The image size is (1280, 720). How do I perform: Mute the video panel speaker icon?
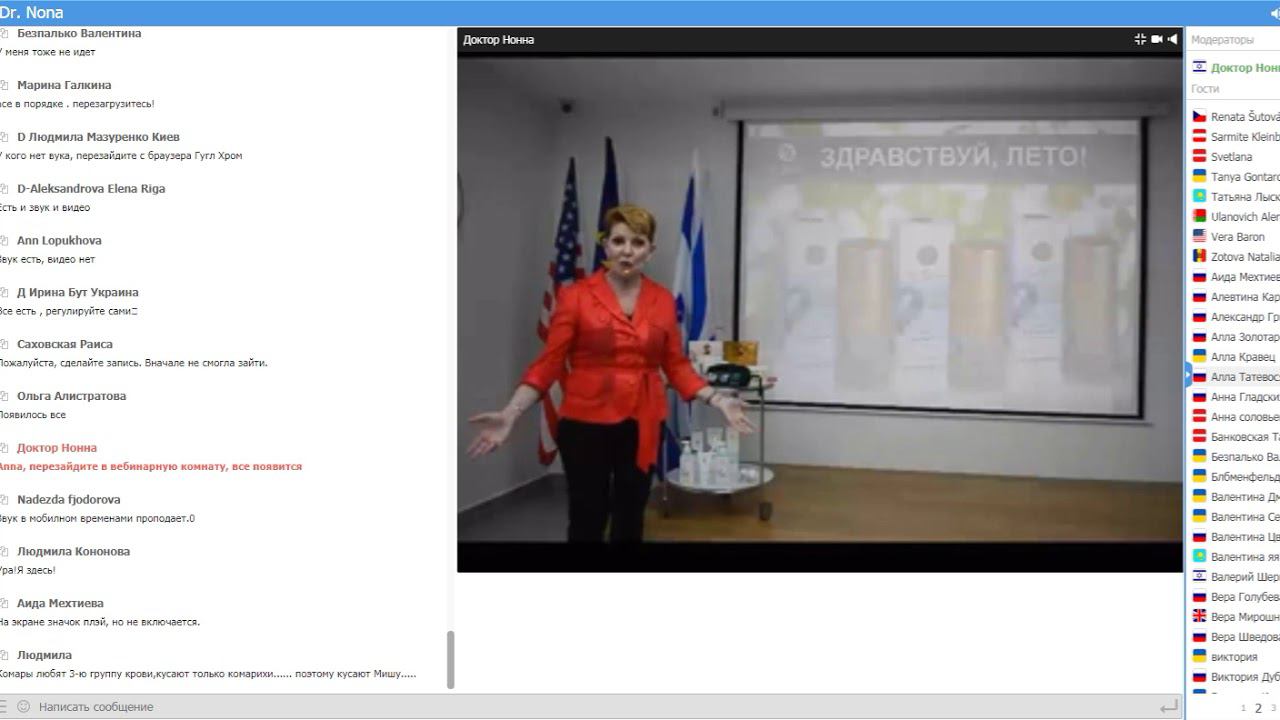coord(1173,39)
